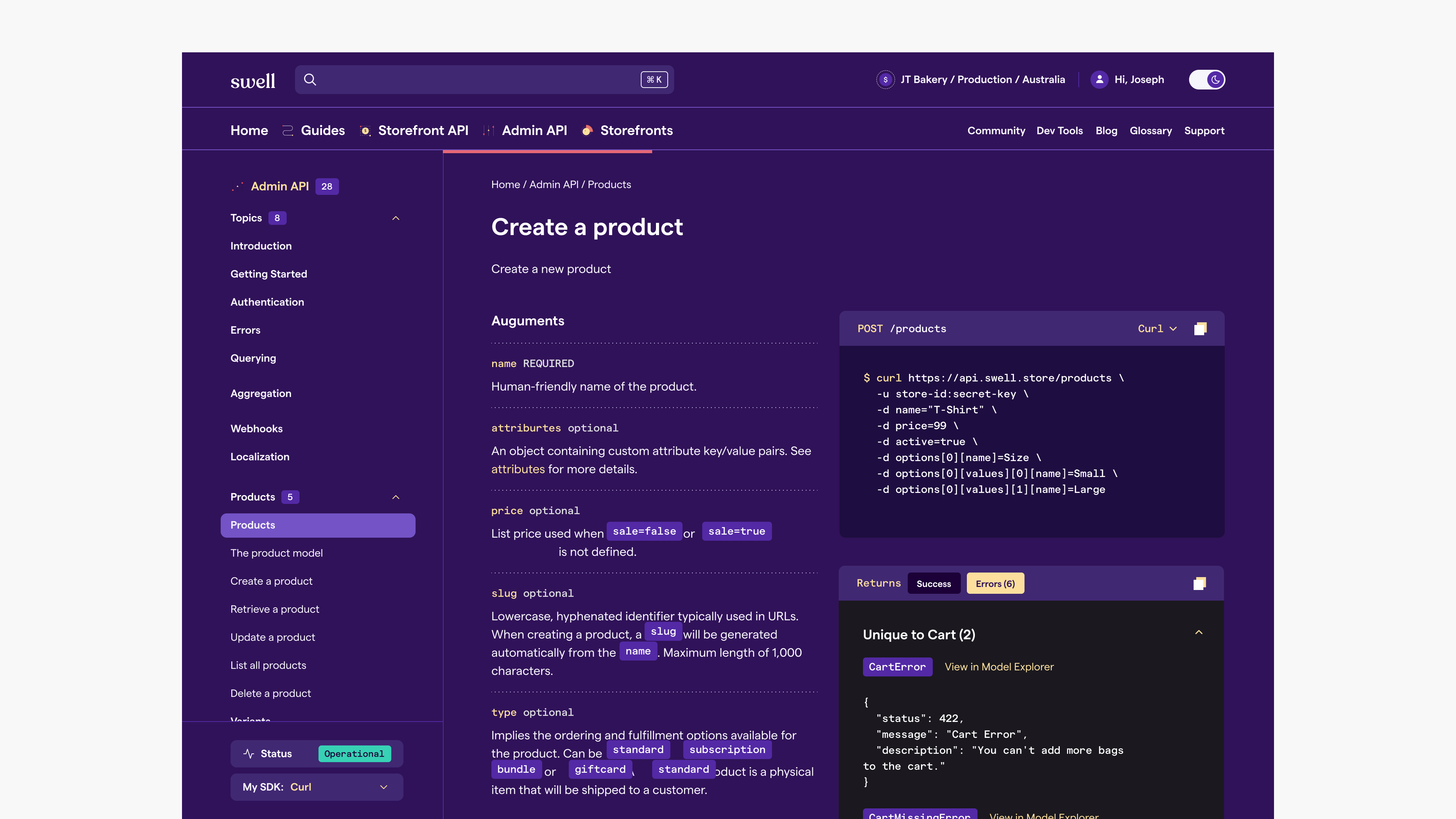Screen dimensions: 1456x819
Task: Open the Guides navigation tab
Action: 323,130
